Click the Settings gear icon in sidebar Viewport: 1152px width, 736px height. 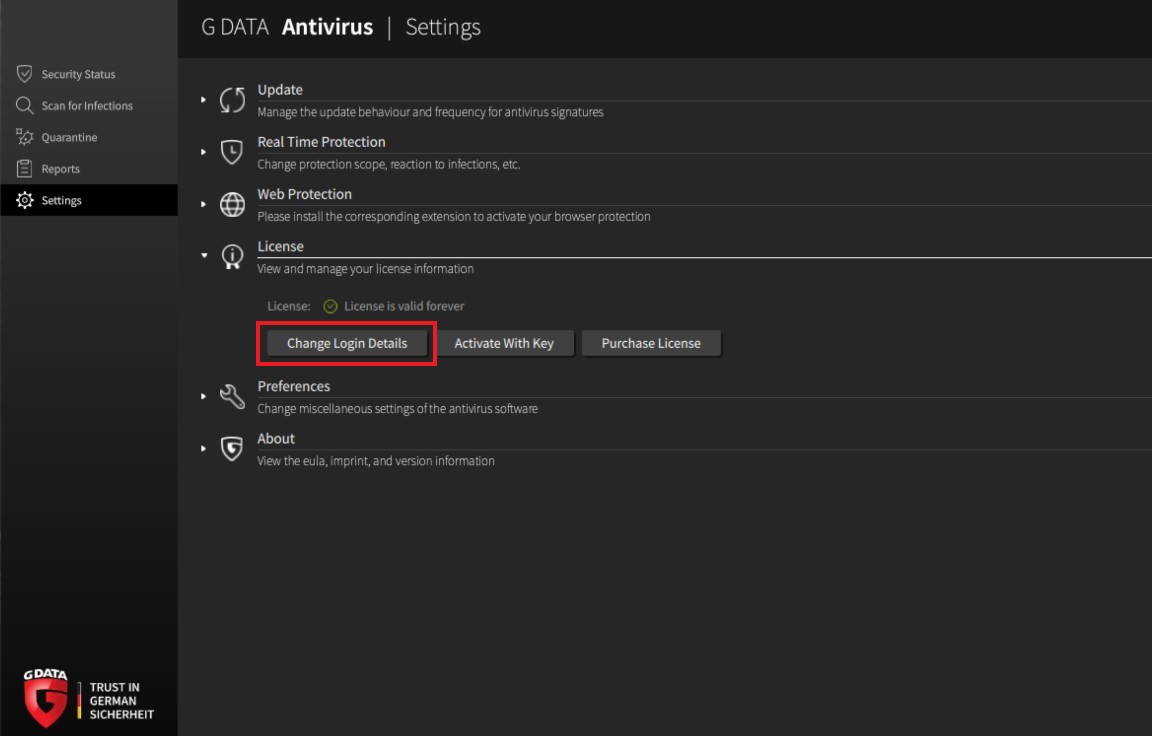pos(24,201)
